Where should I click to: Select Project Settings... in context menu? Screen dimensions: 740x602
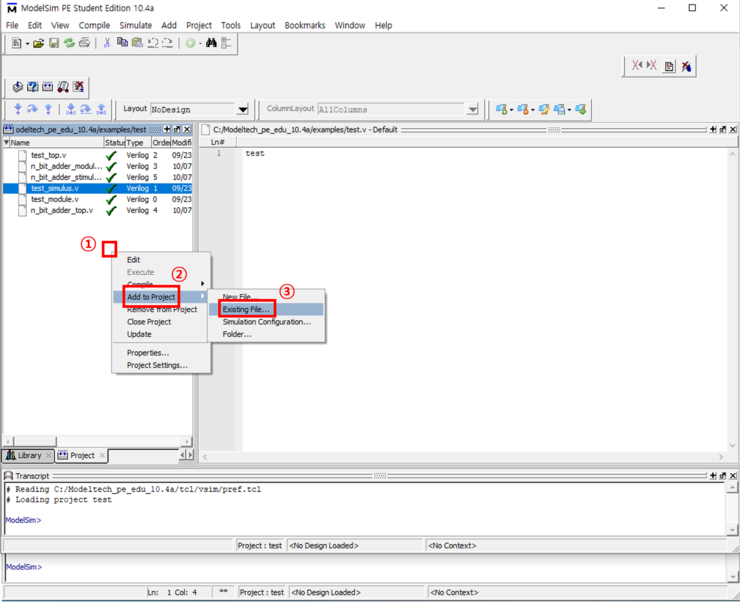[x=161, y=365]
